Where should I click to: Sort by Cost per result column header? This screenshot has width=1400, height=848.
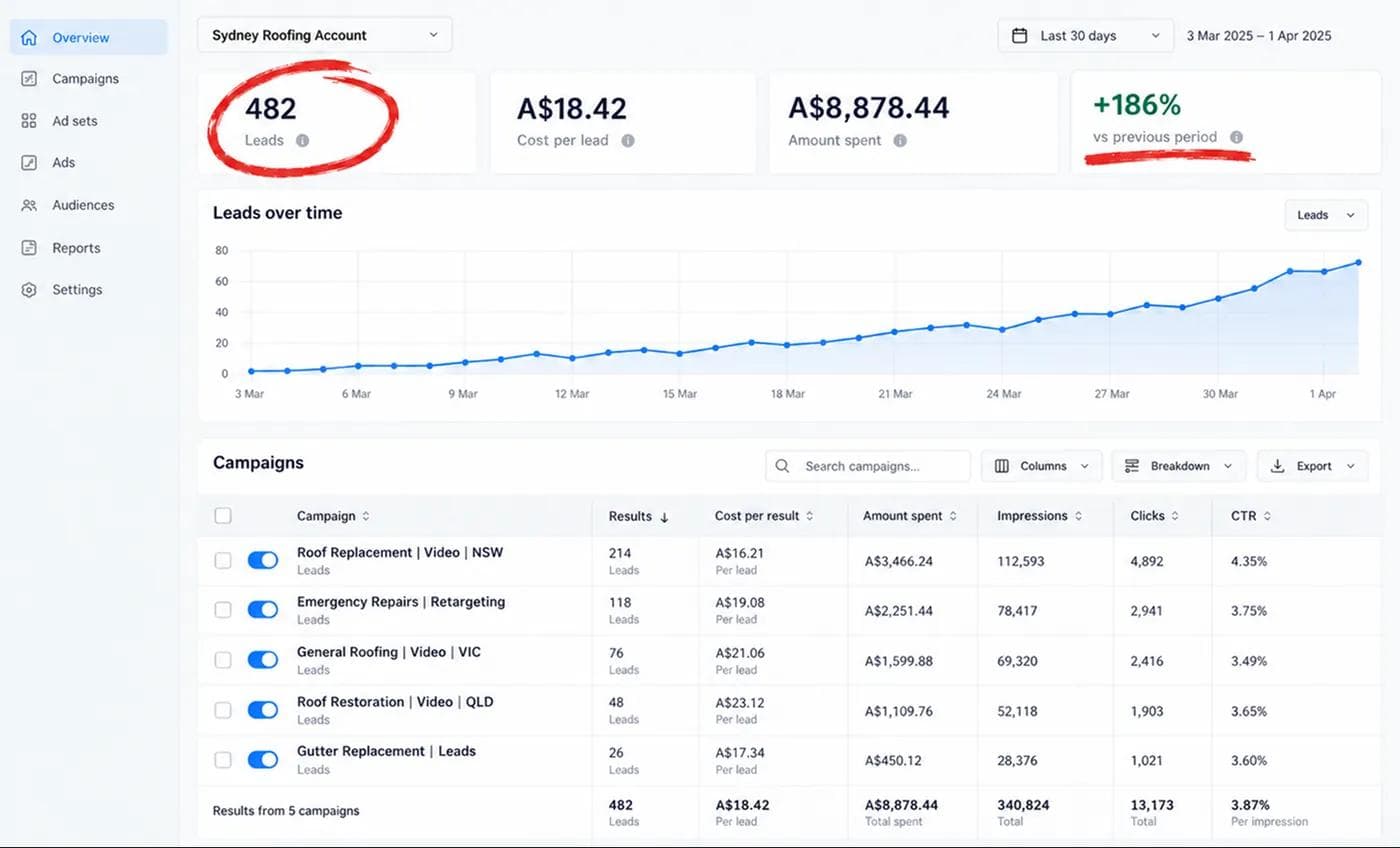tap(764, 516)
